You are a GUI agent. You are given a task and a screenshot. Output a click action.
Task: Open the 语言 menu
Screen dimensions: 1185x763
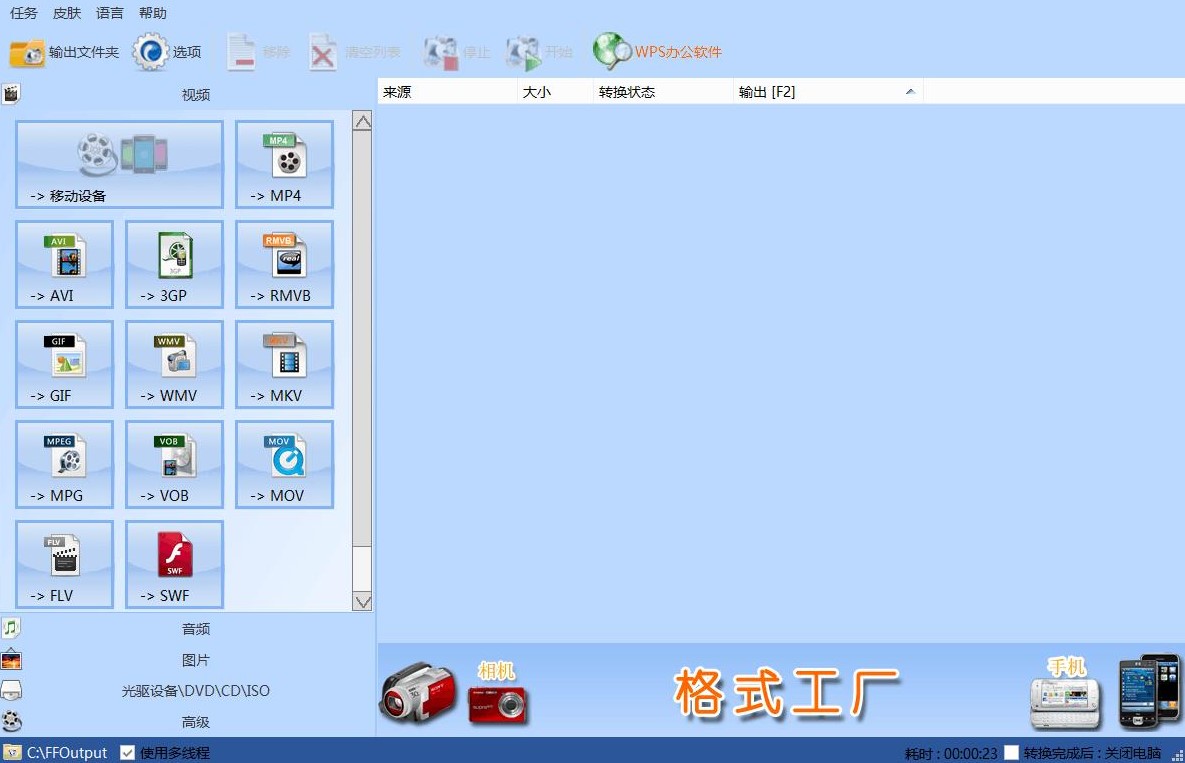pos(110,13)
